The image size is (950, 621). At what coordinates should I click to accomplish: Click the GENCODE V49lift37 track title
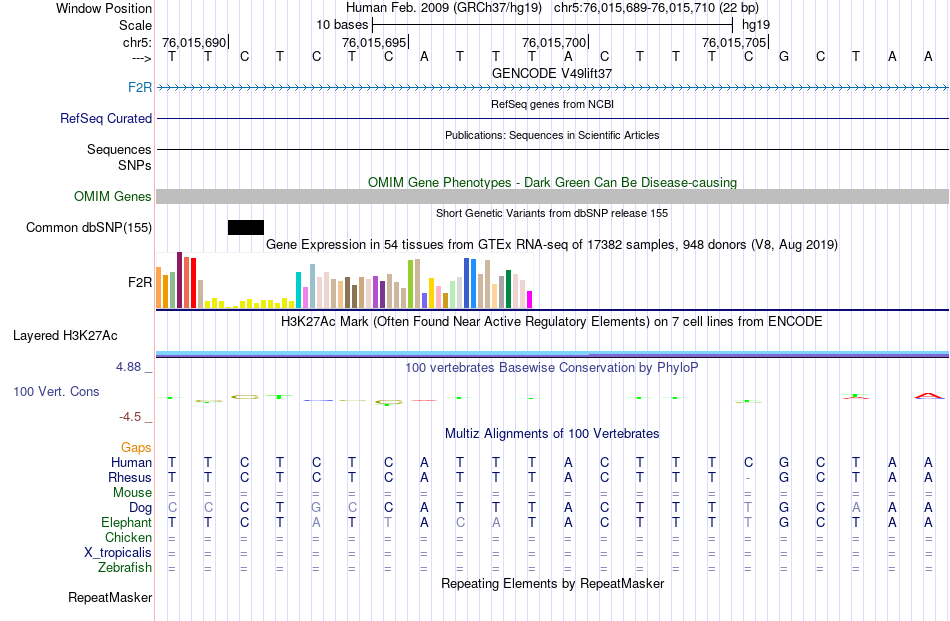(x=552, y=73)
